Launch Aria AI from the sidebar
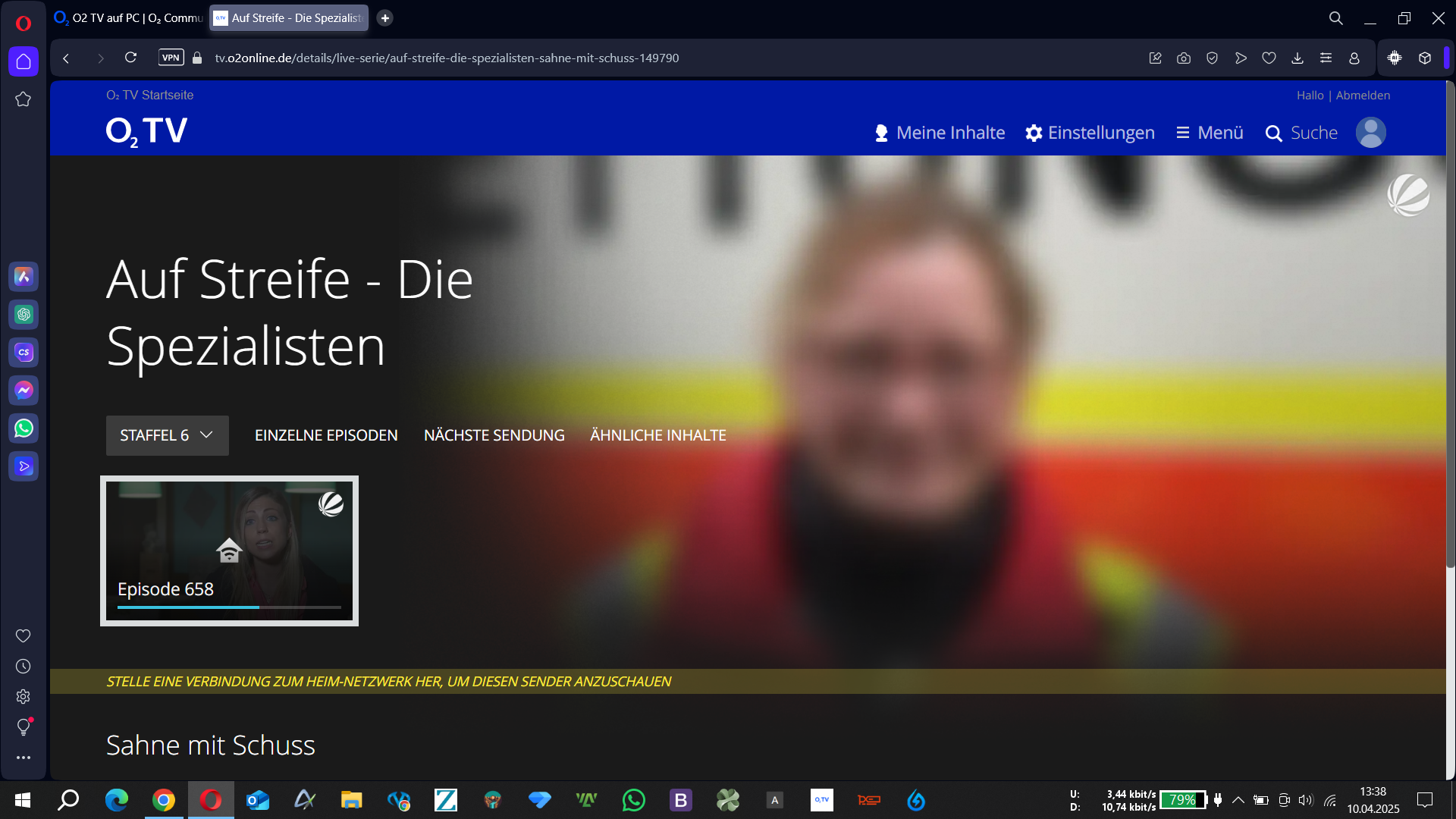This screenshot has height=819, width=1456. pyautogui.click(x=24, y=277)
